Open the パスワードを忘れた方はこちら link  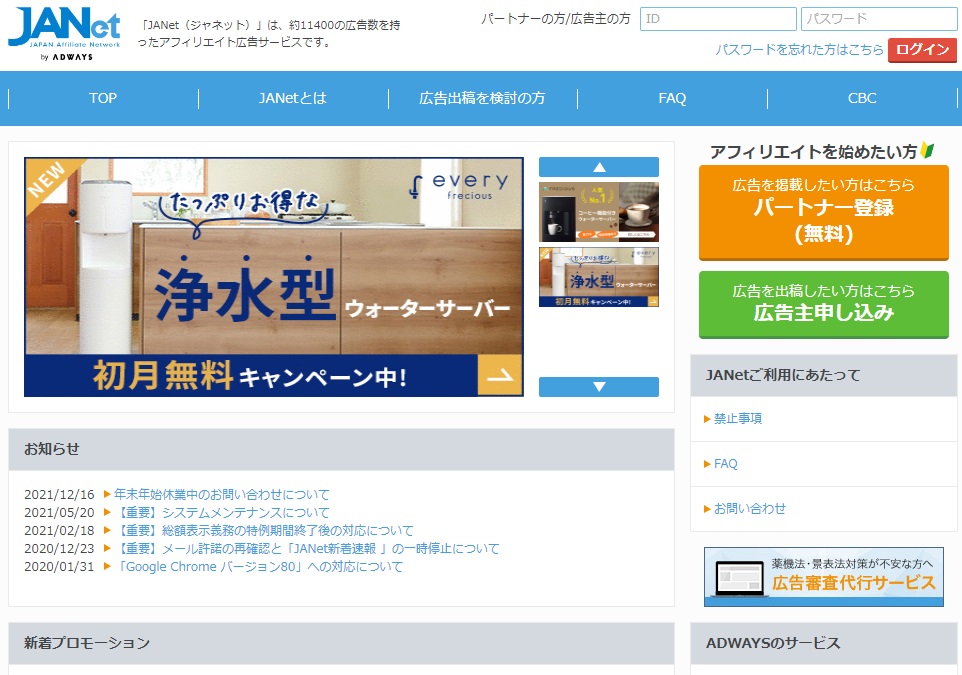point(799,50)
